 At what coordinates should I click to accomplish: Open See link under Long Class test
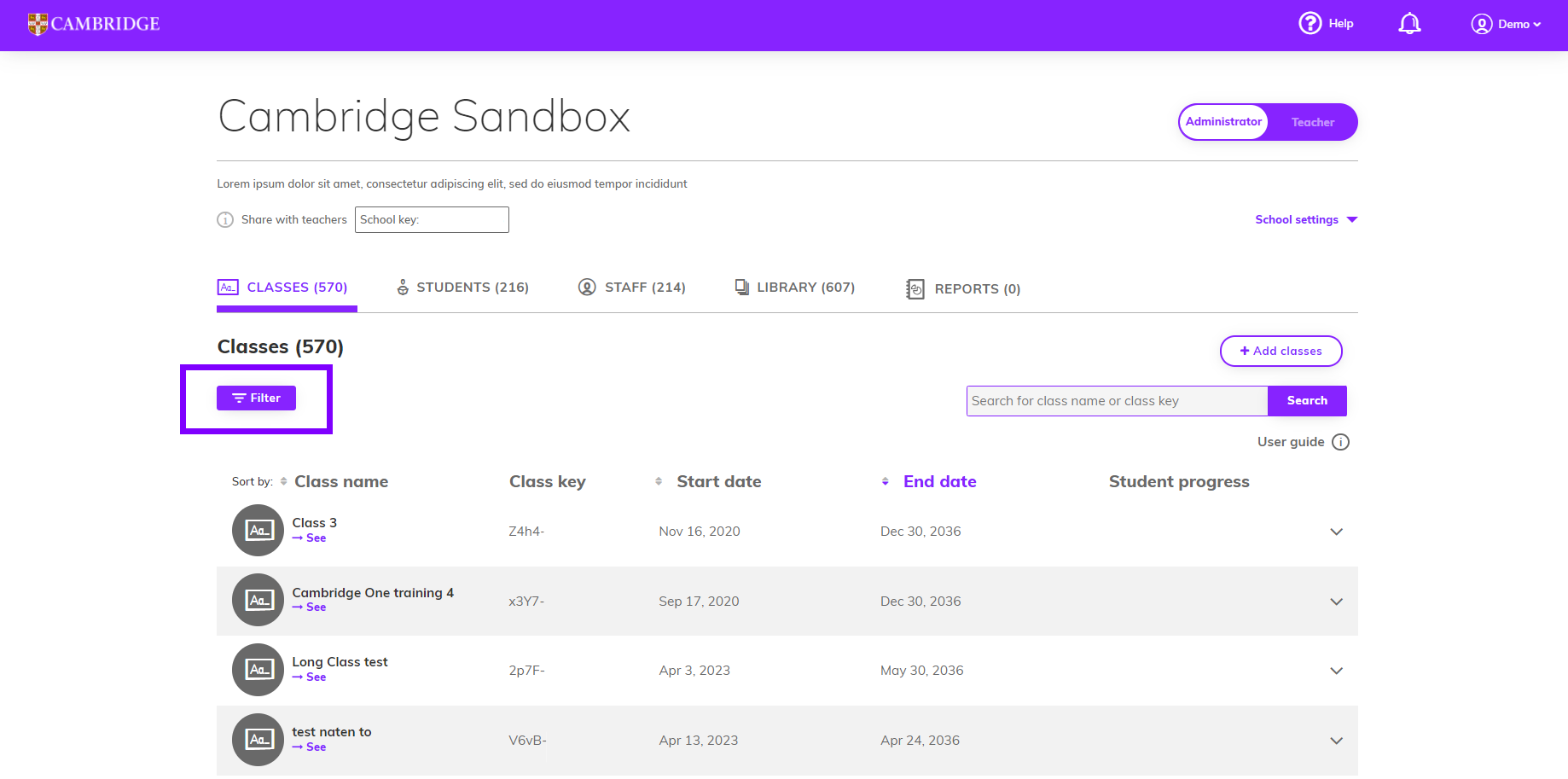tap(309, 677)
